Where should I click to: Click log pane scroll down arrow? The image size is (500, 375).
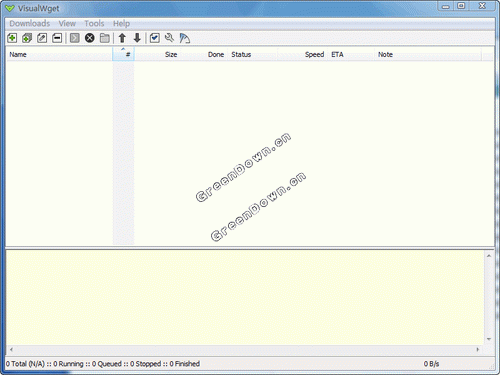click(489, 339)
